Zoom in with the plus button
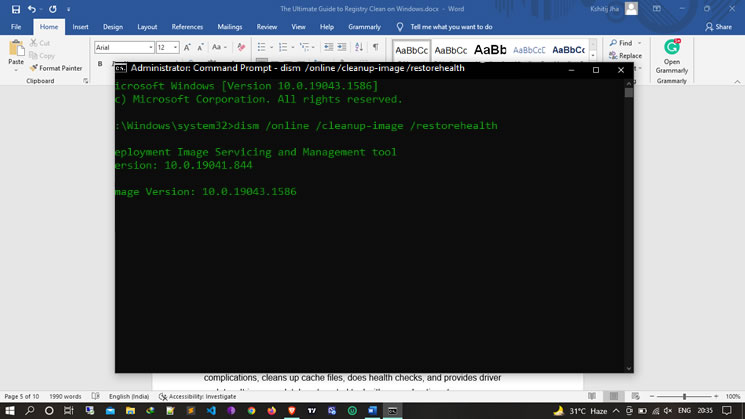745x419 pixels. (716, 396)
